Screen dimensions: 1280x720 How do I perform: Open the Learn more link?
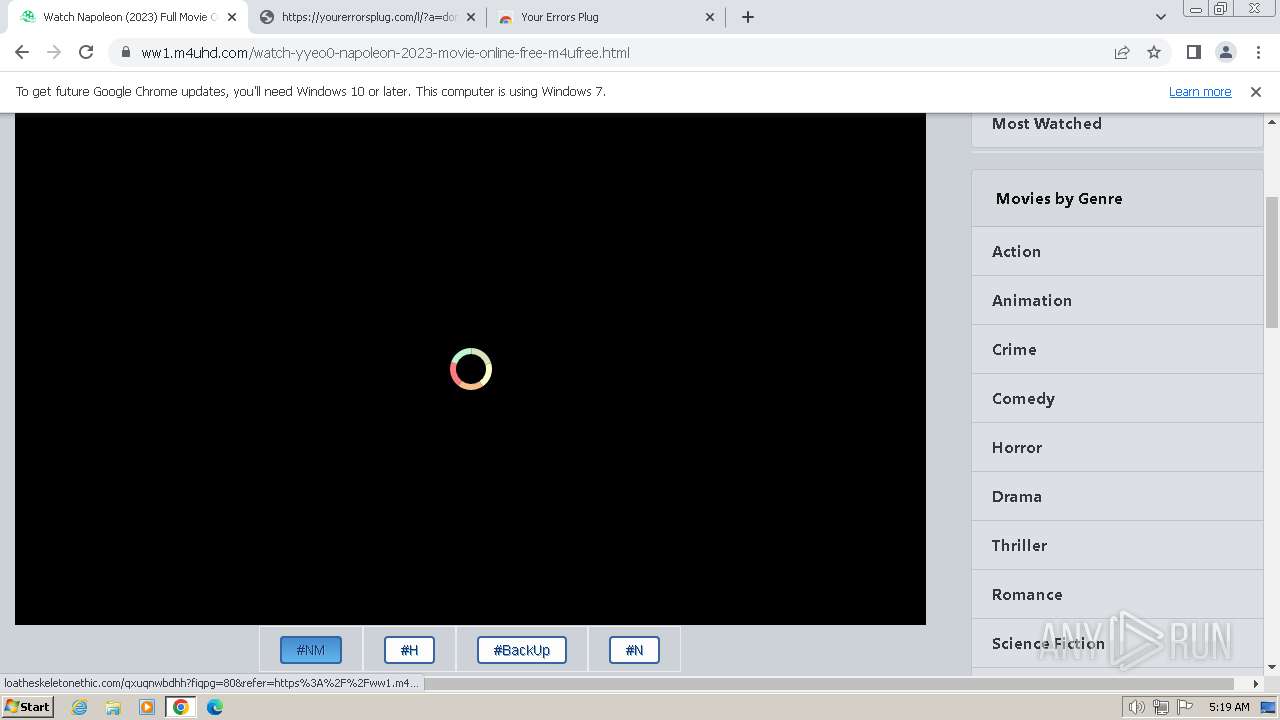pyautogui.click(x=1200, y=91)
